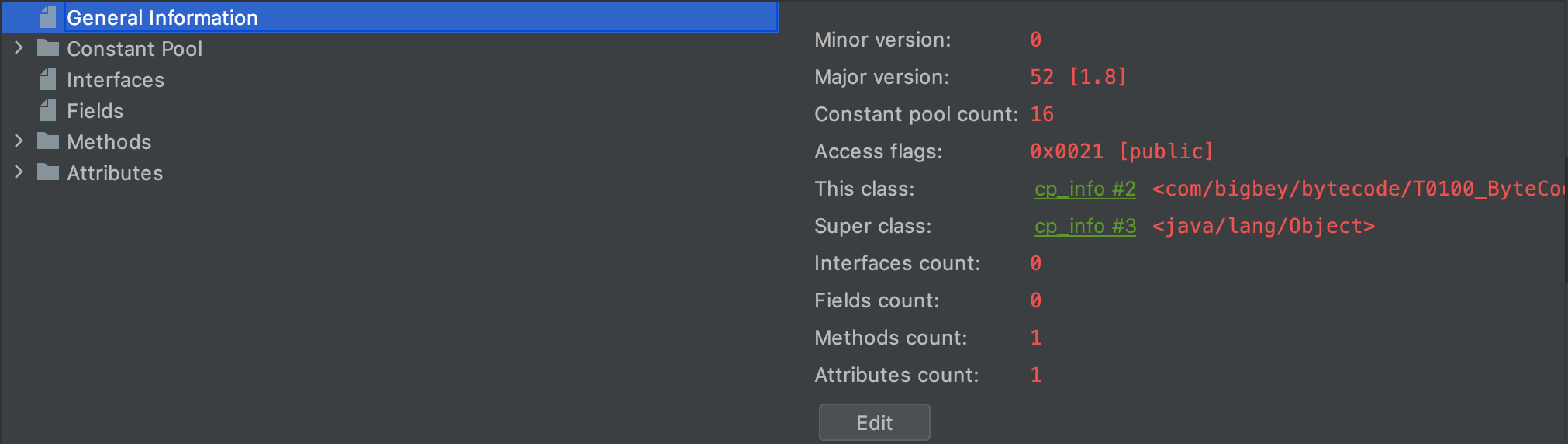Select the General Information tree item
Image resolution: width=1568 pixels, height=444 pixels.
tap(162, 17)
